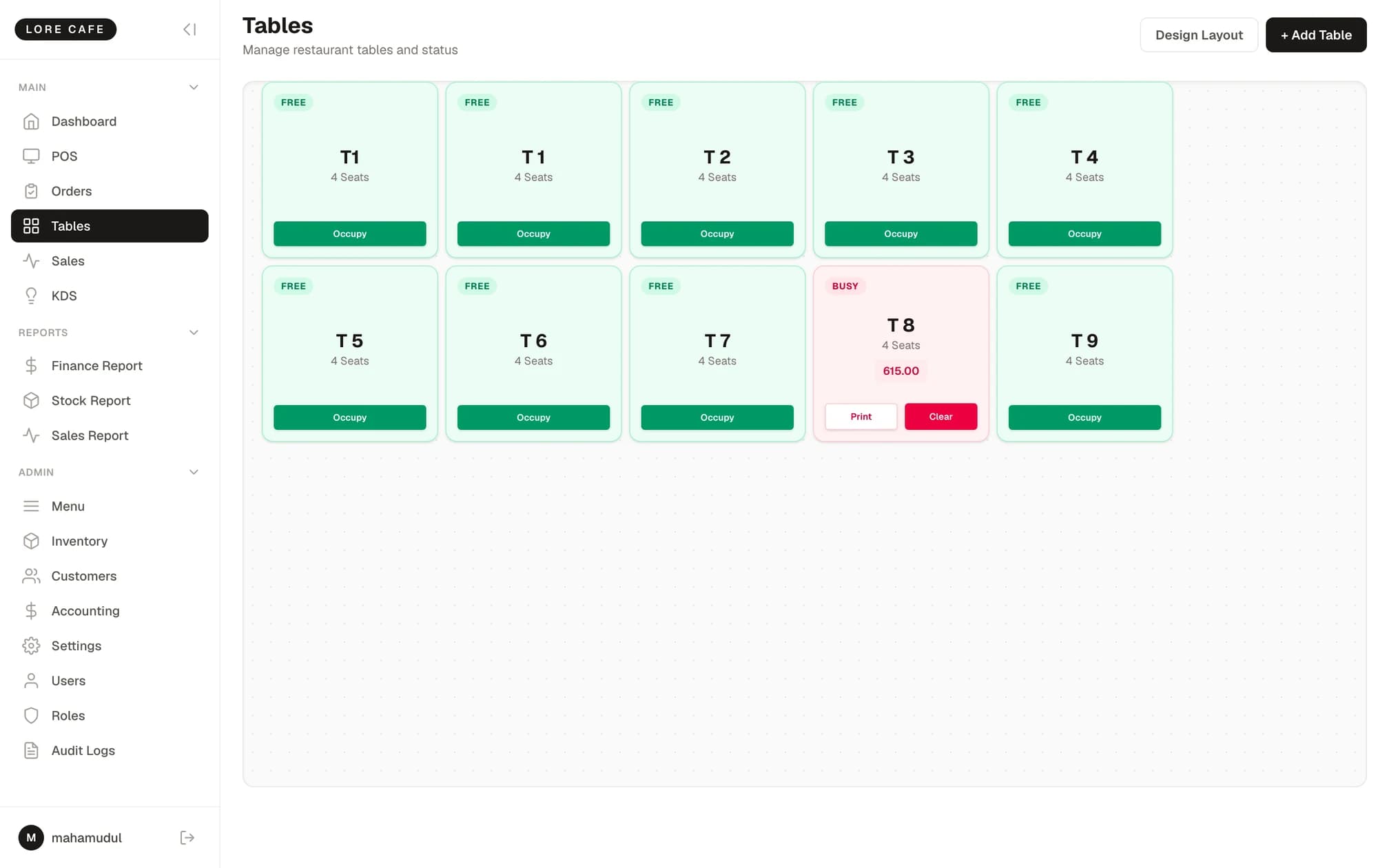Click the Roles shield icon

click(x=31, y=716)
